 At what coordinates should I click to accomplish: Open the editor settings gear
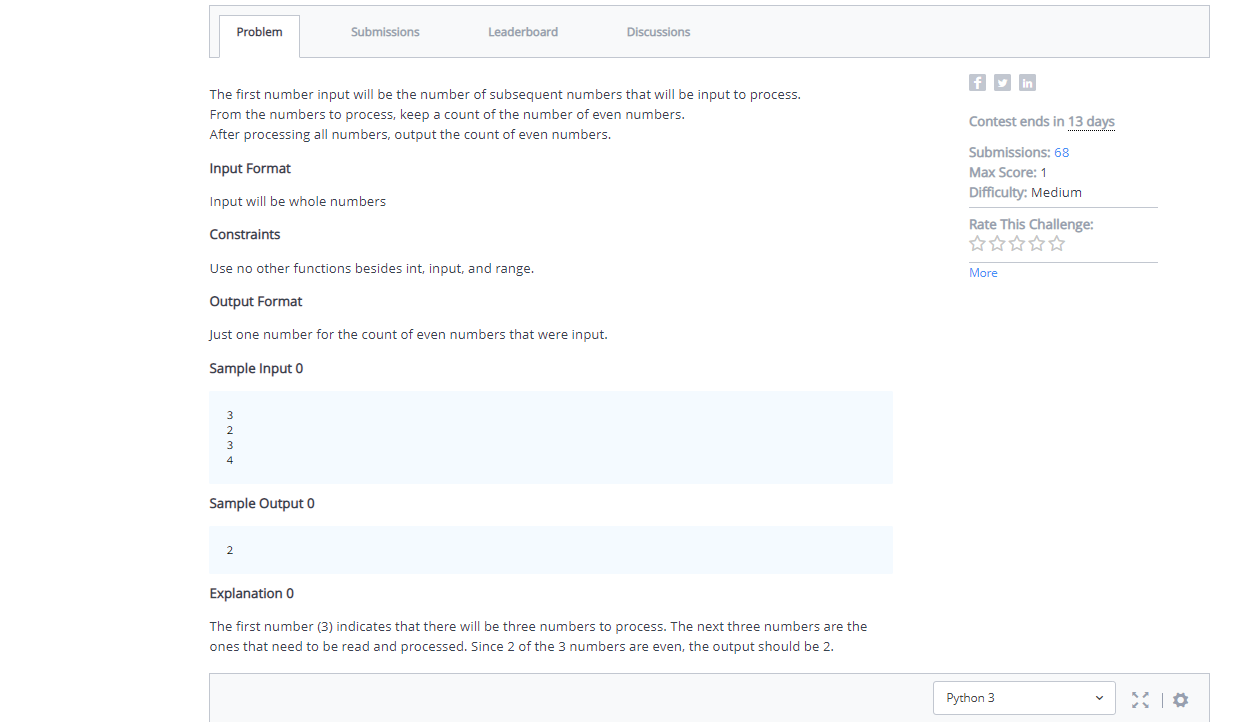tap(1180, 700)
